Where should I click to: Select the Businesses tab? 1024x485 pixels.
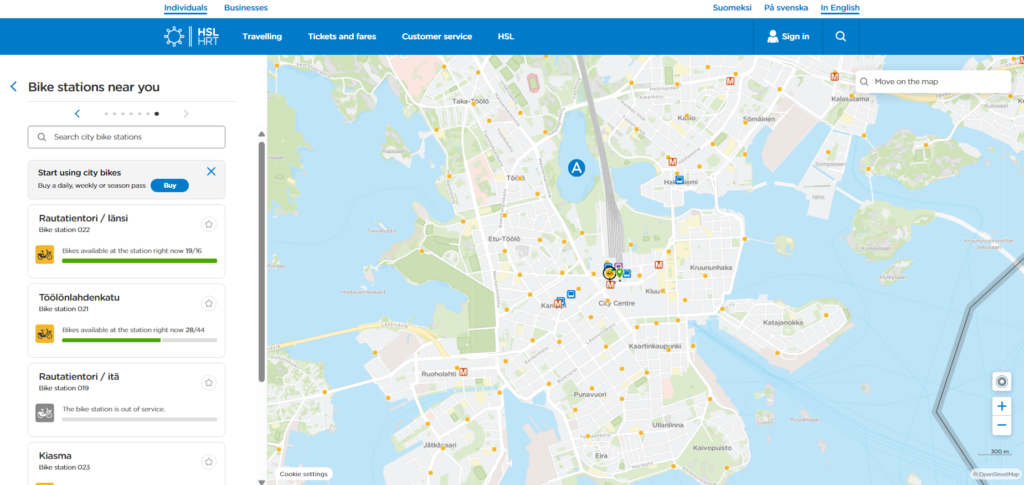pyautogui.click(x=245, y=8)
